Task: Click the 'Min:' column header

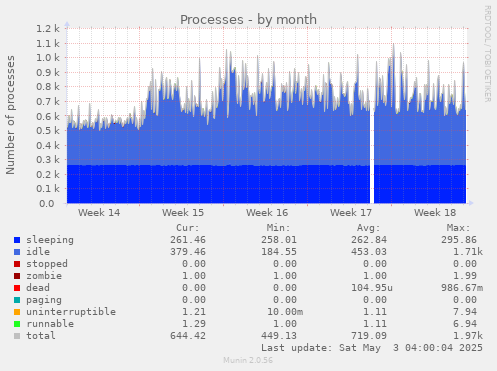Action: [x=278, y=228]
